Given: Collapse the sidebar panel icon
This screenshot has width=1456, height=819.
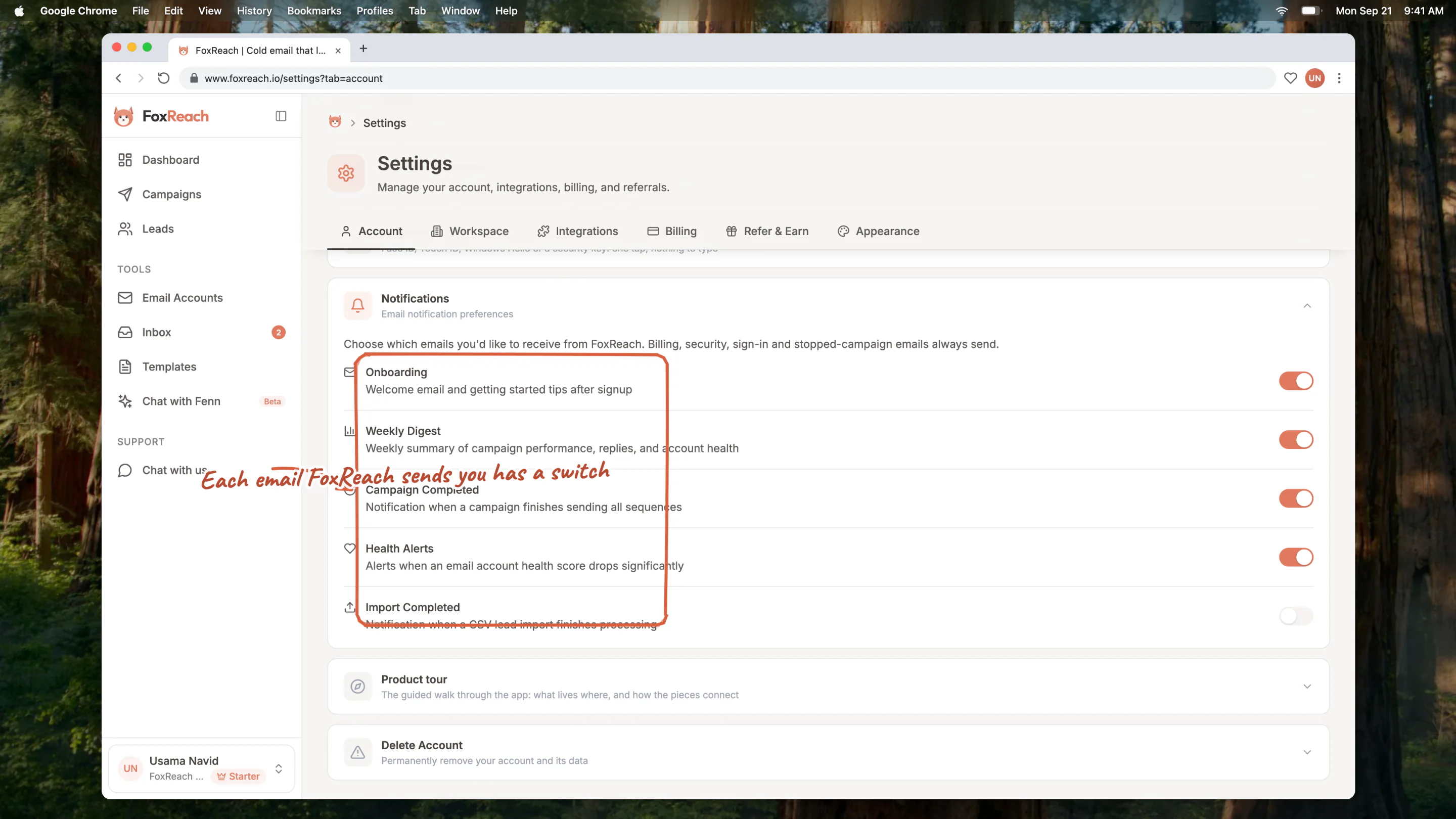Looking at the screenshot, I should click(x=281, y=116).
